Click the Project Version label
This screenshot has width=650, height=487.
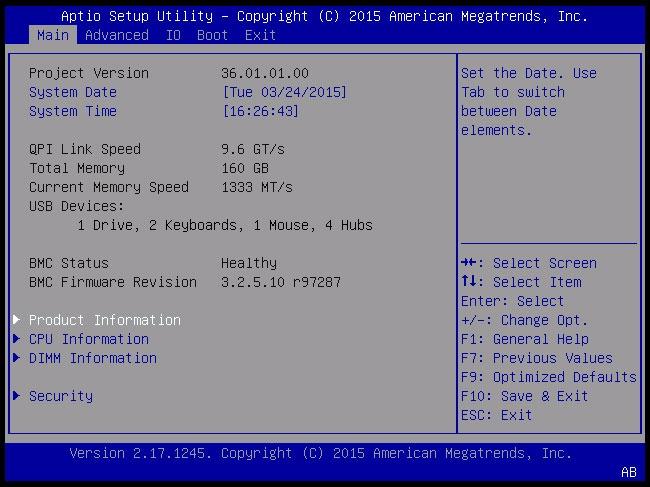(89, 73)
